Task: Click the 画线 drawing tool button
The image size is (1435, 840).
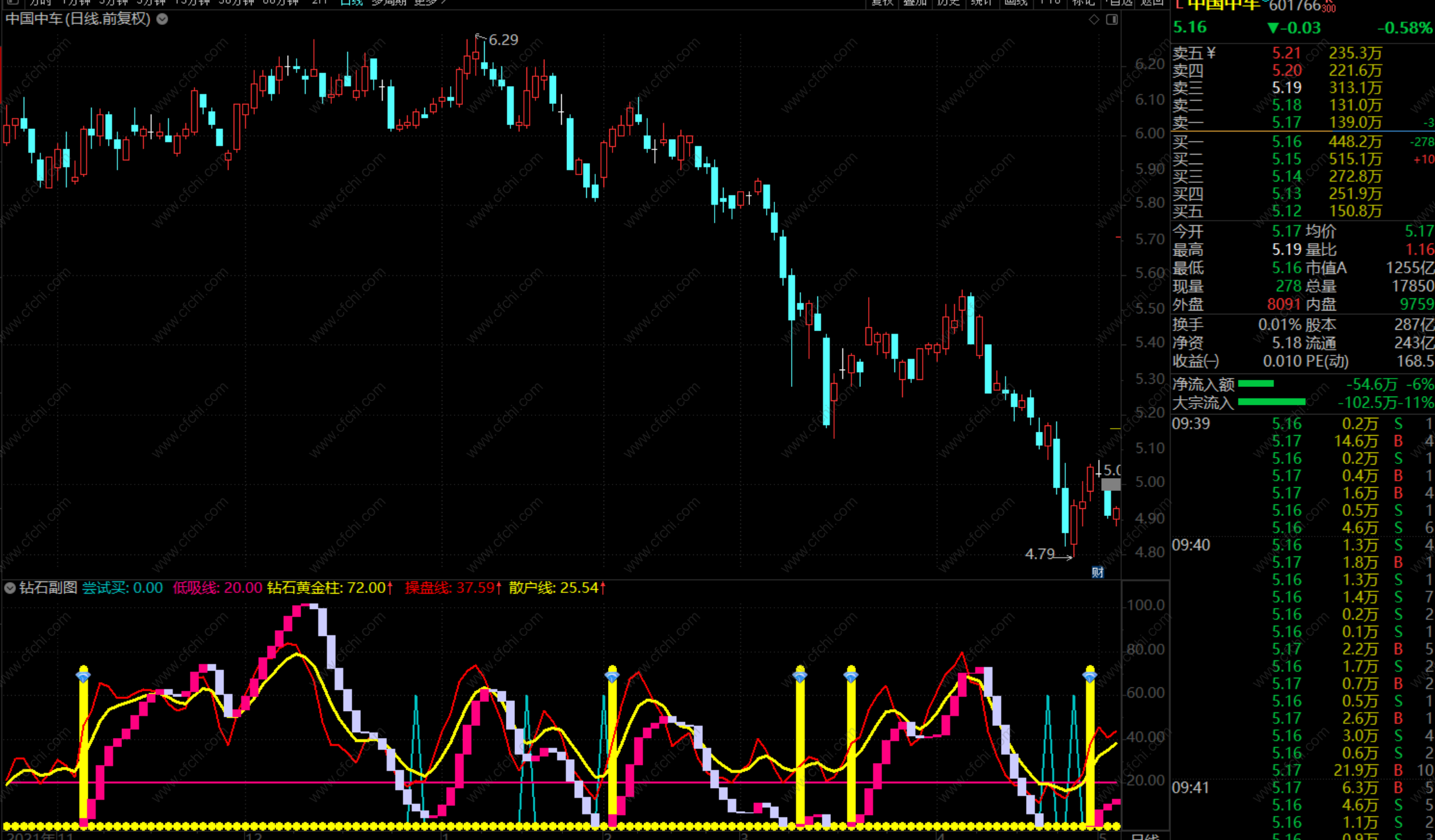Action: (x=1016, y=3)
